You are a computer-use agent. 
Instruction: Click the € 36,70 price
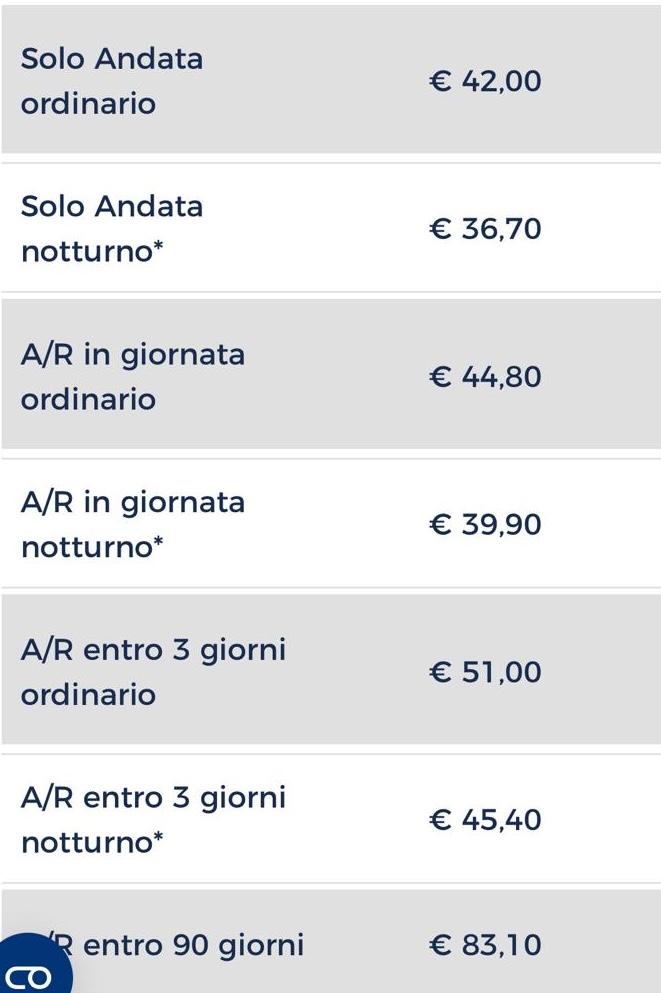pos(485,229)
